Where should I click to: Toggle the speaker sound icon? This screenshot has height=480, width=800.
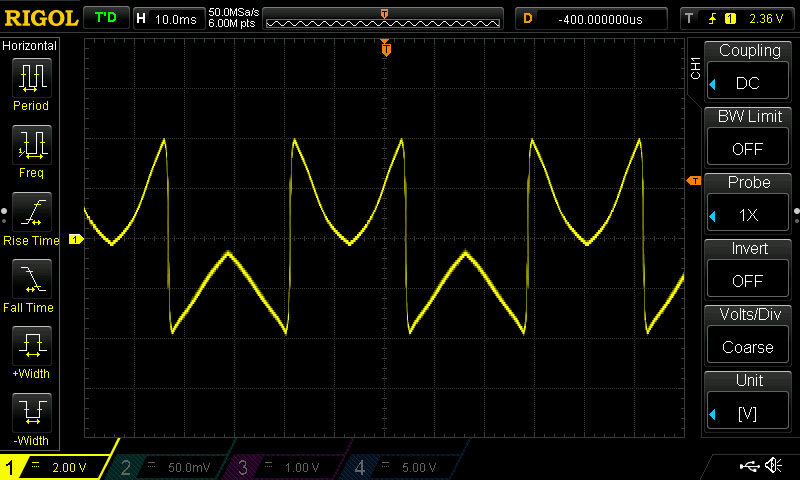tap(772, 466)
